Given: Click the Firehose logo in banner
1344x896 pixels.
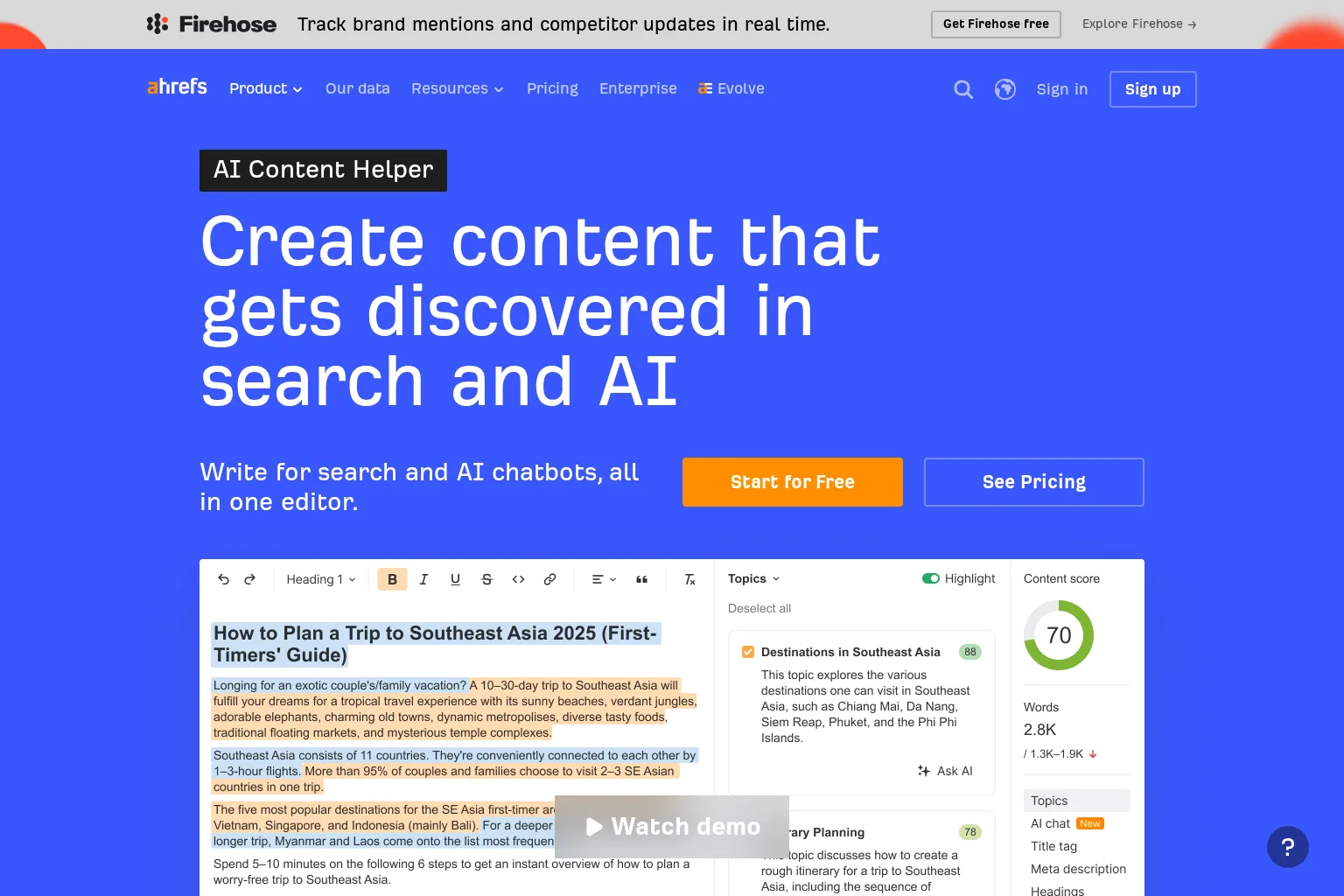Looking at the screenshot, I should point(212,24).
